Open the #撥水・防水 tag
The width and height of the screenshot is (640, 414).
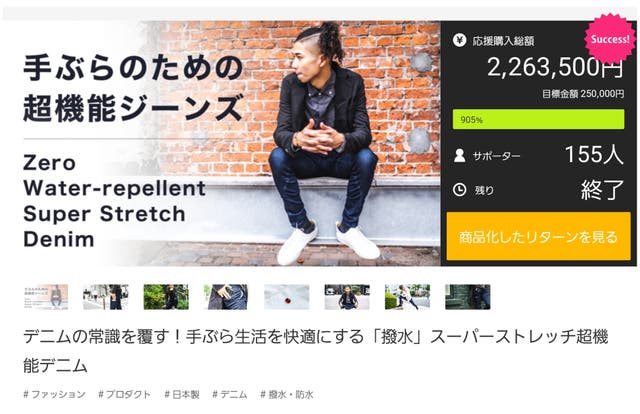287,394
